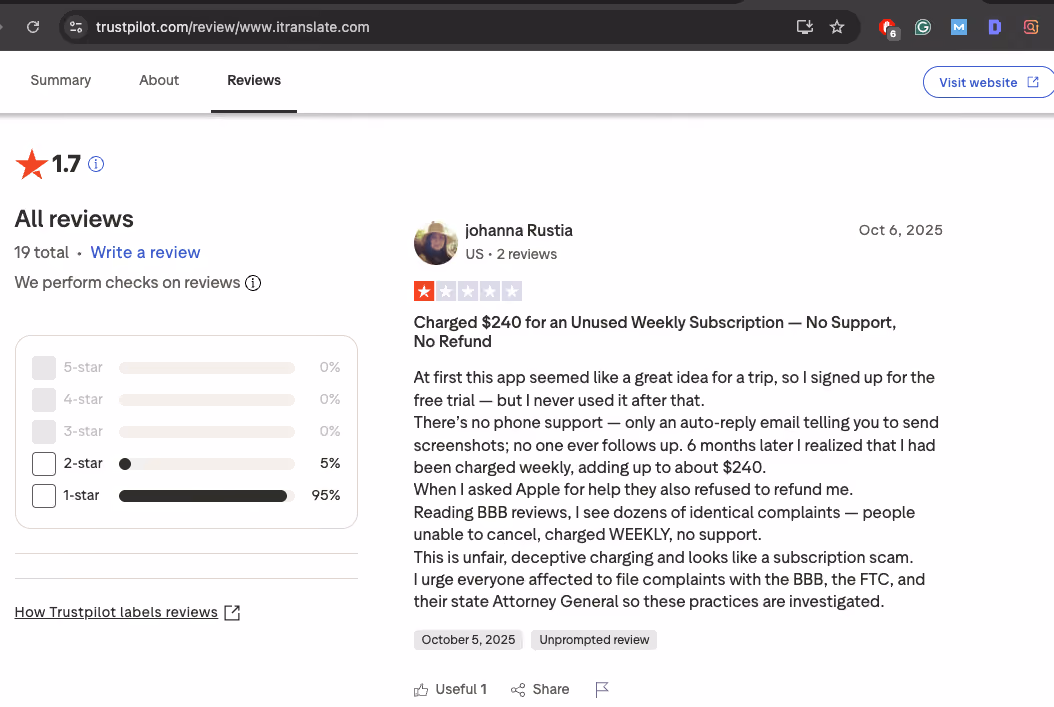The image size is (1054, 707).
Task: Check the 1-star filter checkbox
Action: 44,496
